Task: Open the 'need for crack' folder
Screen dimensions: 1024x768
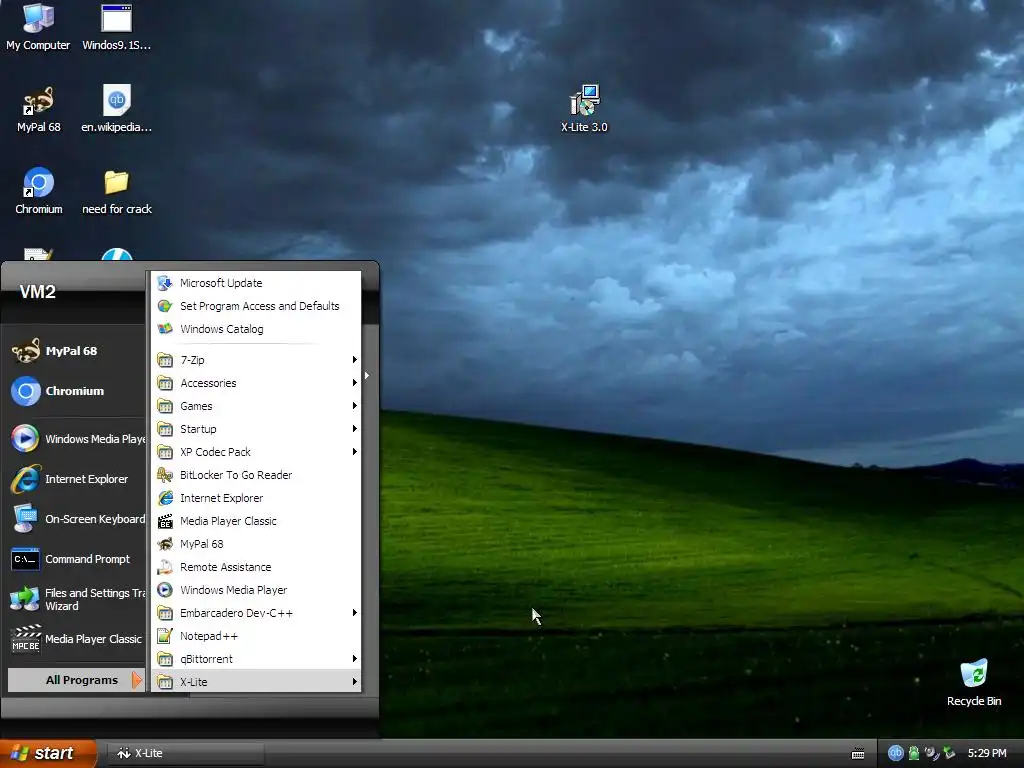Action: coord(116,191)
